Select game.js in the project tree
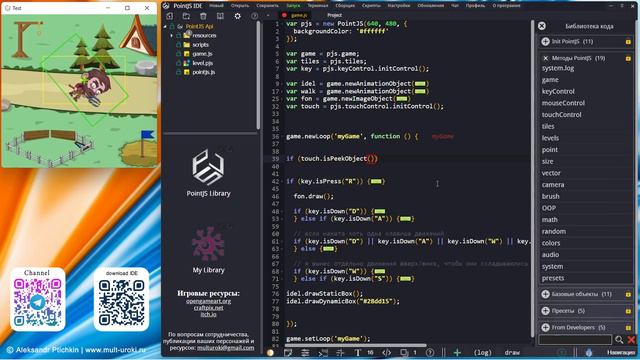Image resolution: width=640 pixels, height=360 pixels. pos(202,54)
